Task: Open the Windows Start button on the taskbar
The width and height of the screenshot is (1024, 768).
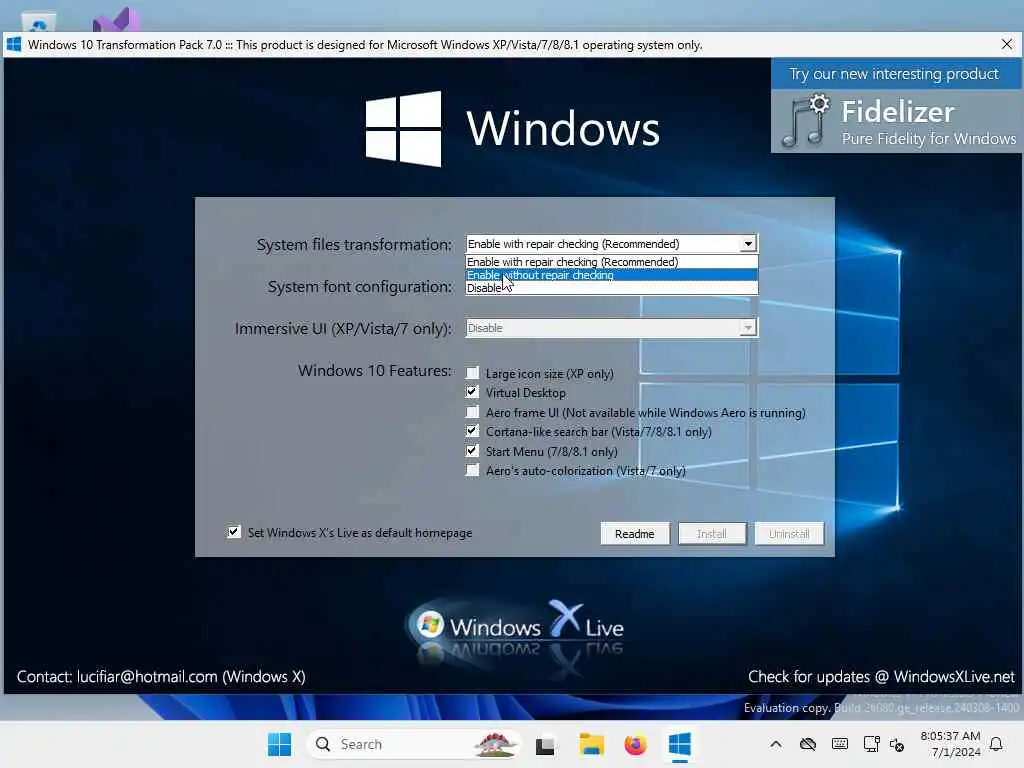Action: tap(280, 744)
